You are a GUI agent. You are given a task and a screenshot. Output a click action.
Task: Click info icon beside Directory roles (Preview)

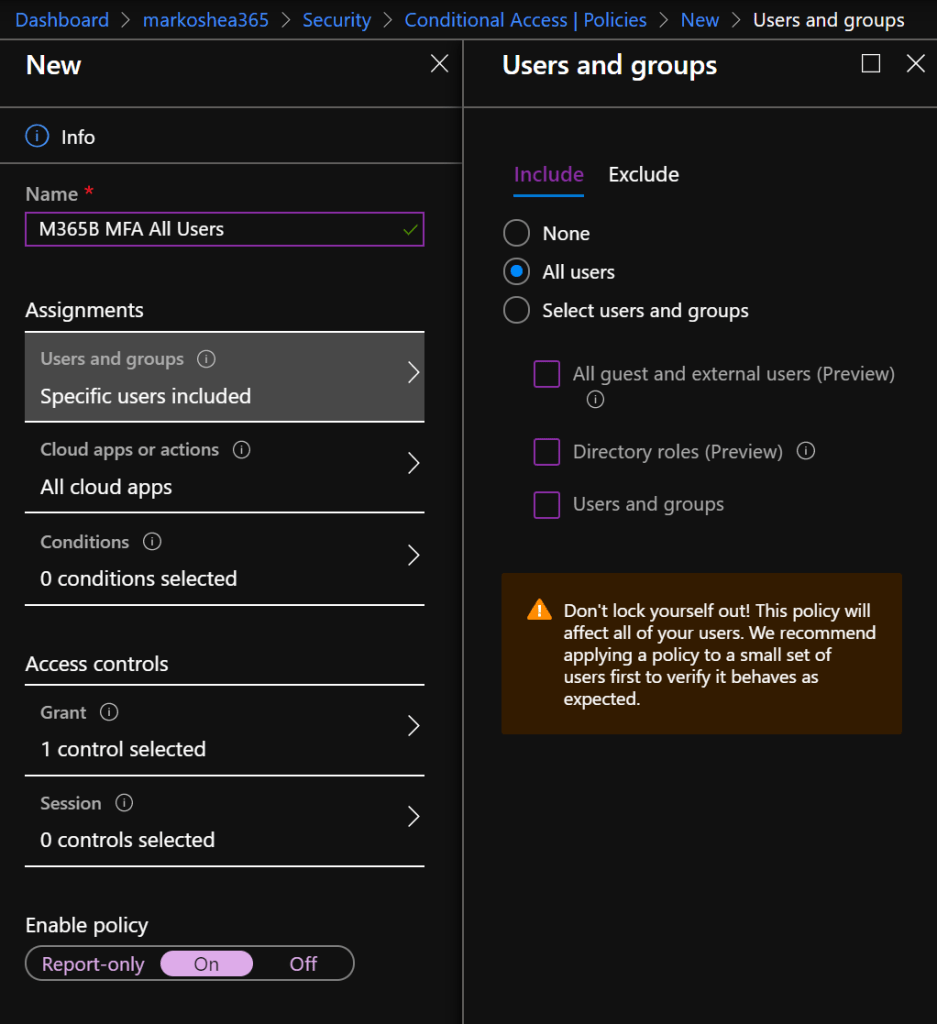[x=806, y=452]
